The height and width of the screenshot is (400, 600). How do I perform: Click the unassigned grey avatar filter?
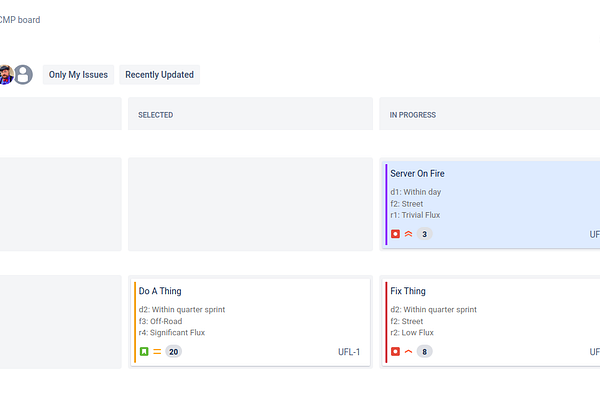[23, 75]
